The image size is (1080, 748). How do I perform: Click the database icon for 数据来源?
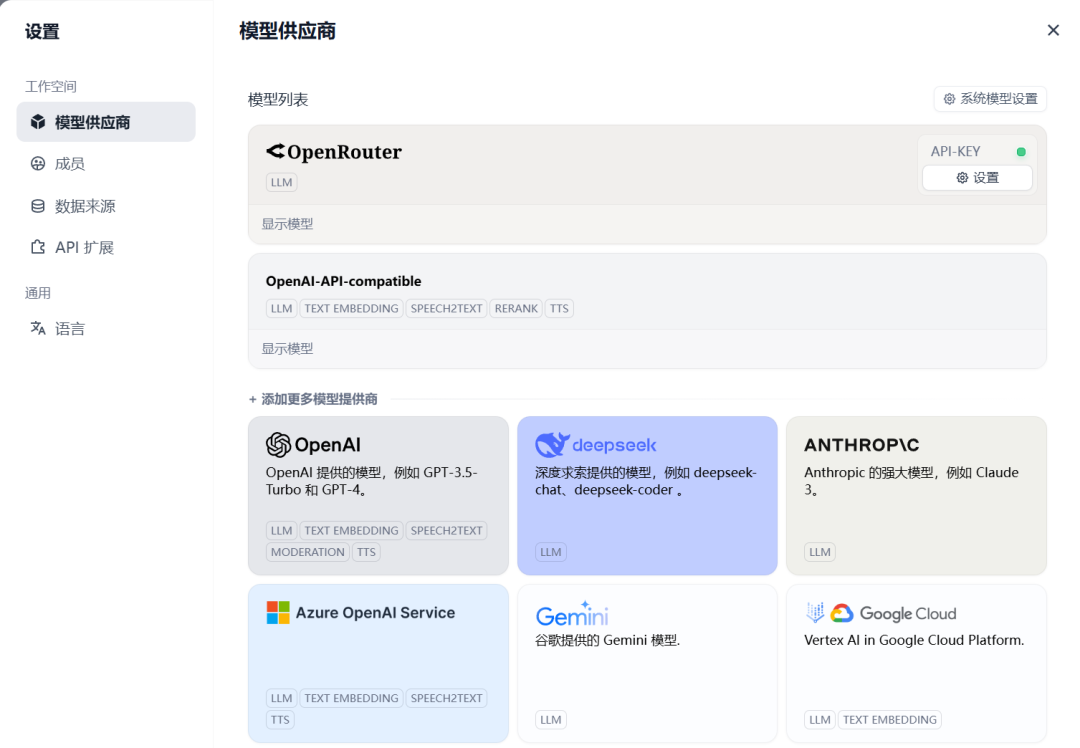click(x=38, y=206)
